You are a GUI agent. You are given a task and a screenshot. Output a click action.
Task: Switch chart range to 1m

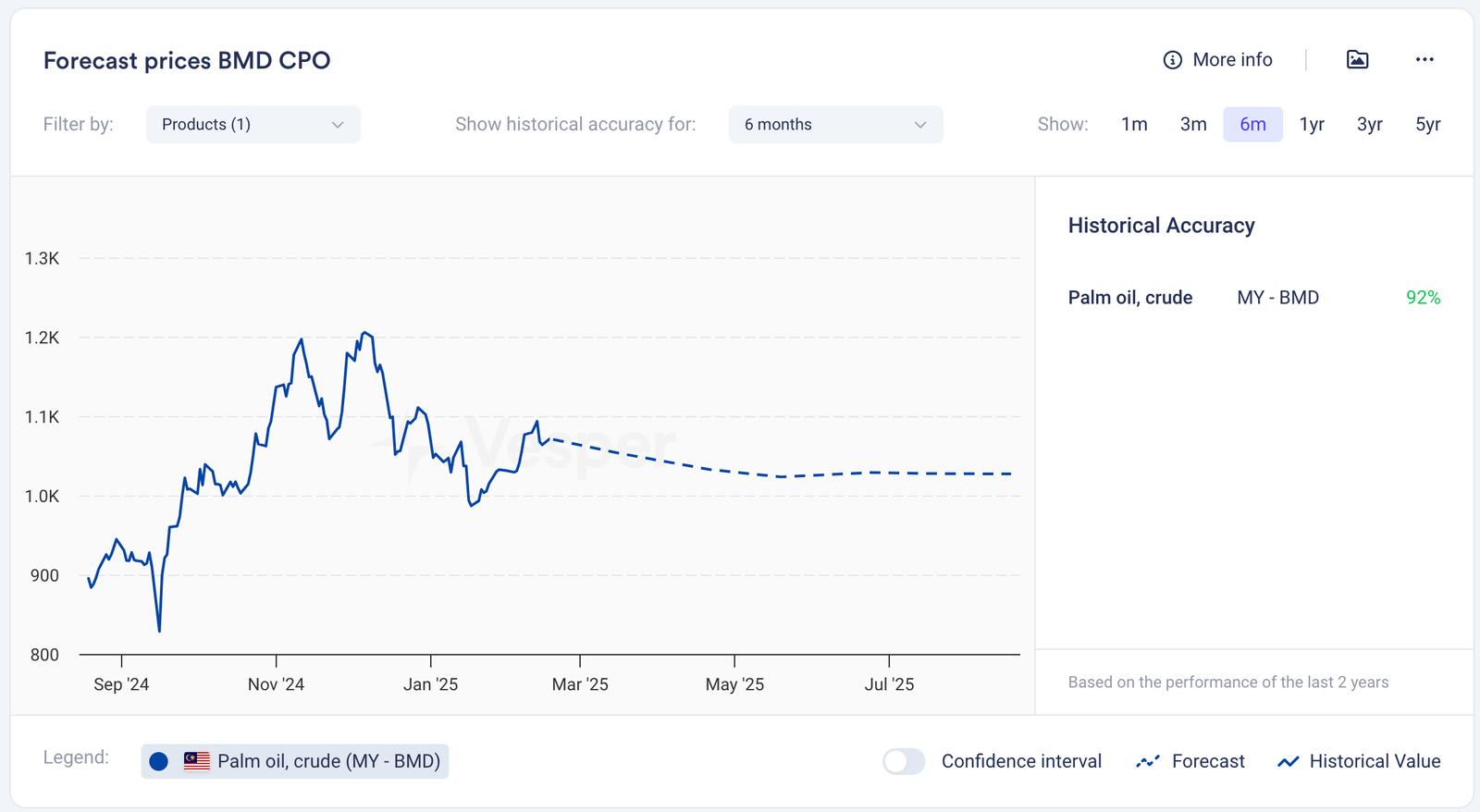[1134, 125]
